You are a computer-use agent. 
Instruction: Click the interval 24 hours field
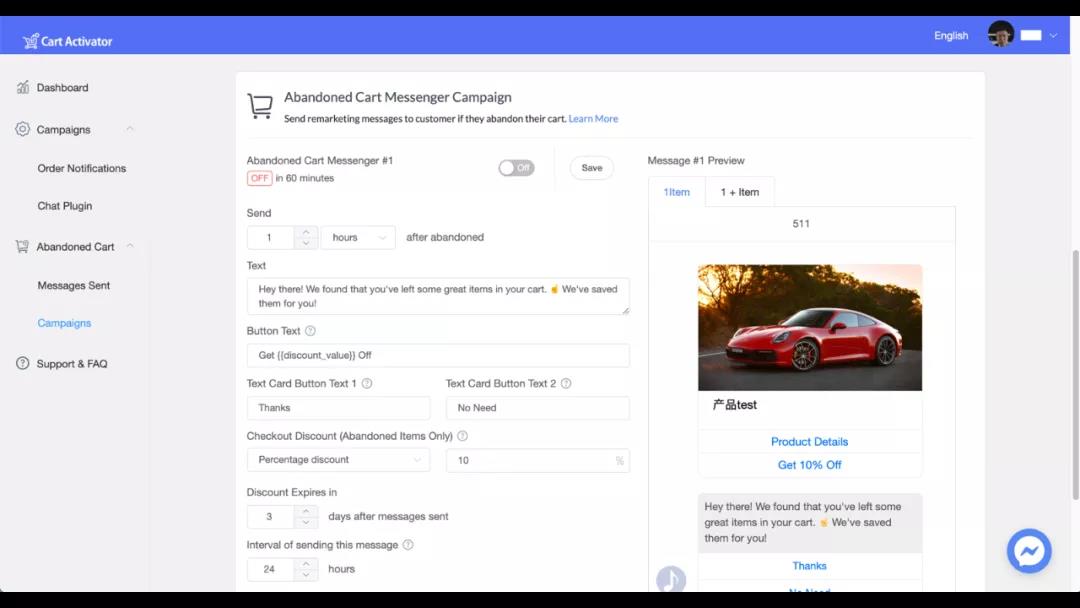[270, 569]
